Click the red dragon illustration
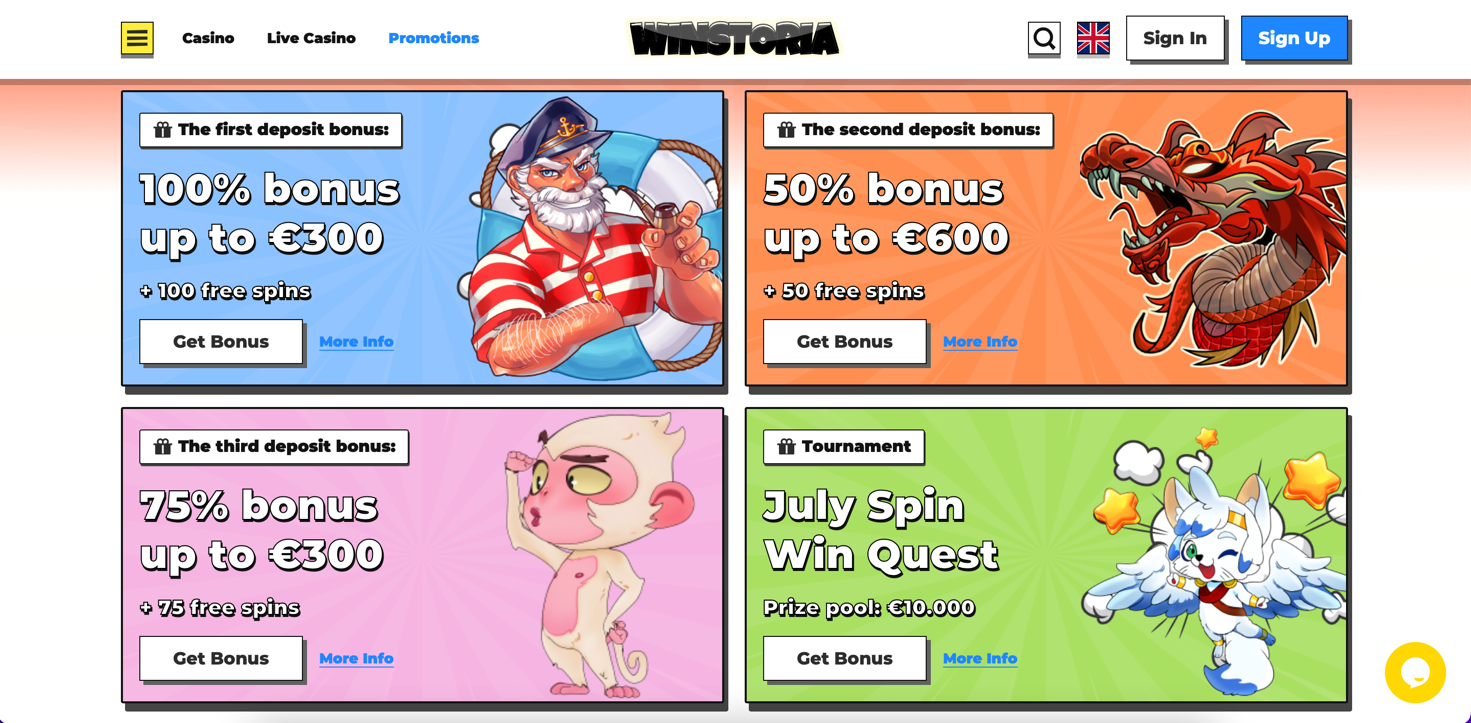Image resolution: width=1471 pixels, height=723 pixels. click(1212, 238)
